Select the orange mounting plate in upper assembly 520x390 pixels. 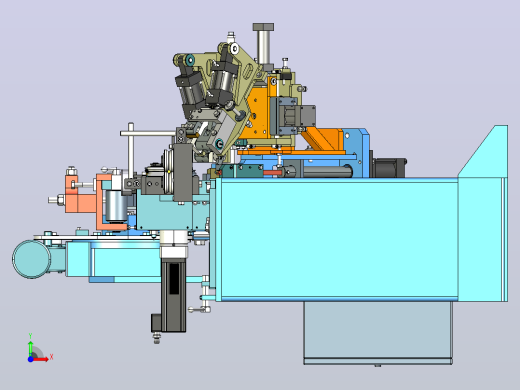click(x=257, y=113)
